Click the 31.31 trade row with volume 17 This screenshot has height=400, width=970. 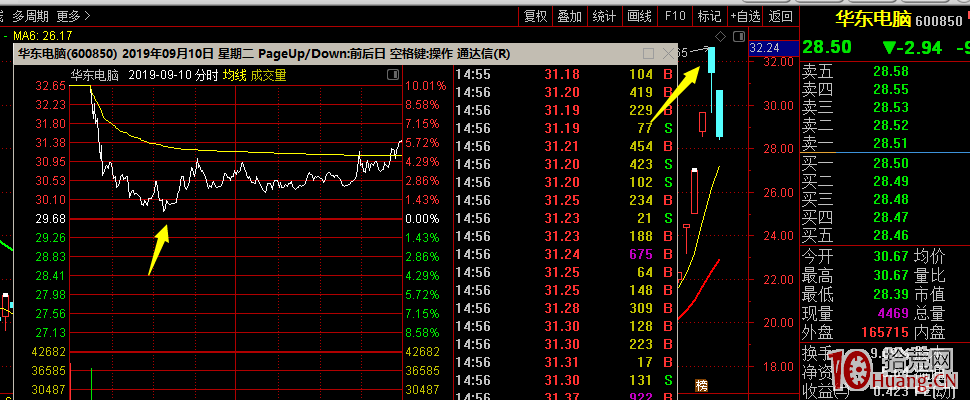[566, 362]
